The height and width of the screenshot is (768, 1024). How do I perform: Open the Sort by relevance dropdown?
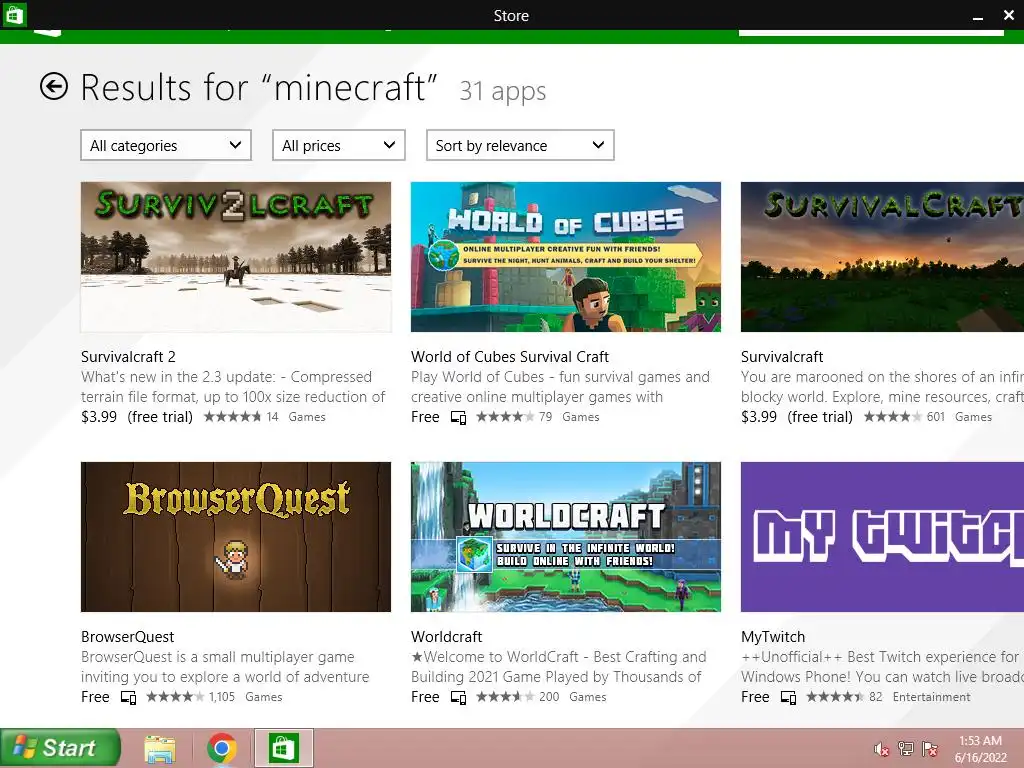(520, 145)
